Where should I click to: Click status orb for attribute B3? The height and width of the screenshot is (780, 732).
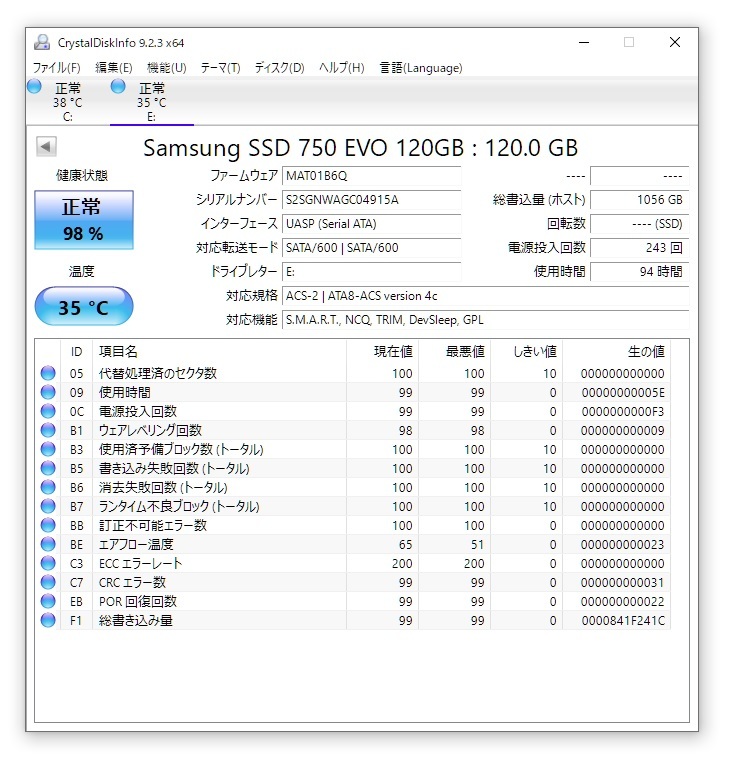click(x=48, y=449)
